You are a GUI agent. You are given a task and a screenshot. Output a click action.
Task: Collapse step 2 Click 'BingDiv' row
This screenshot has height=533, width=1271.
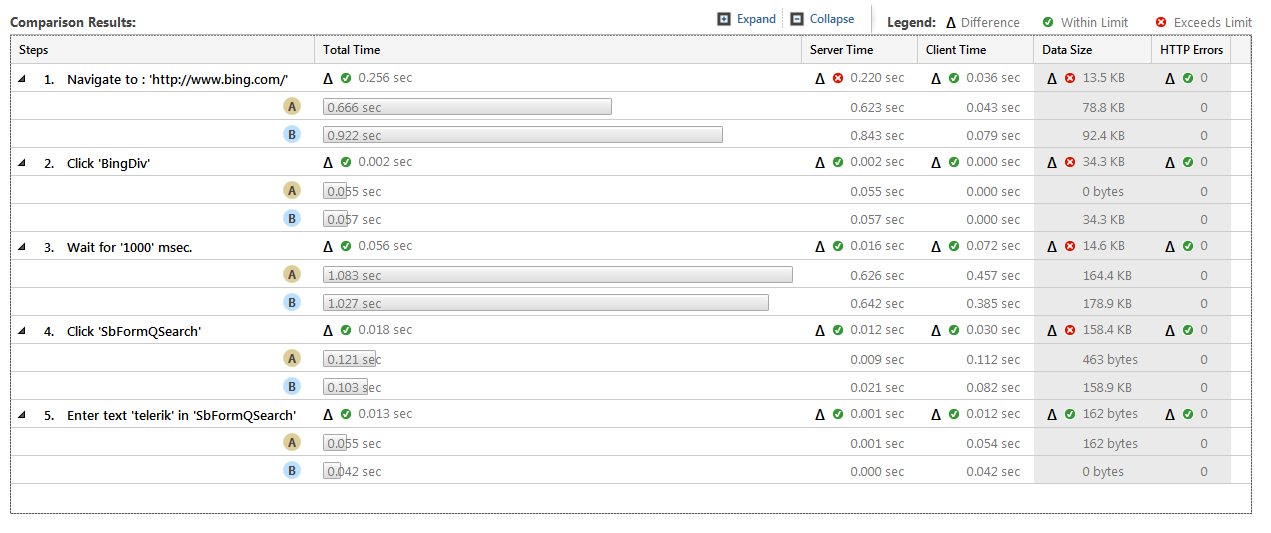tap(22, 162)
